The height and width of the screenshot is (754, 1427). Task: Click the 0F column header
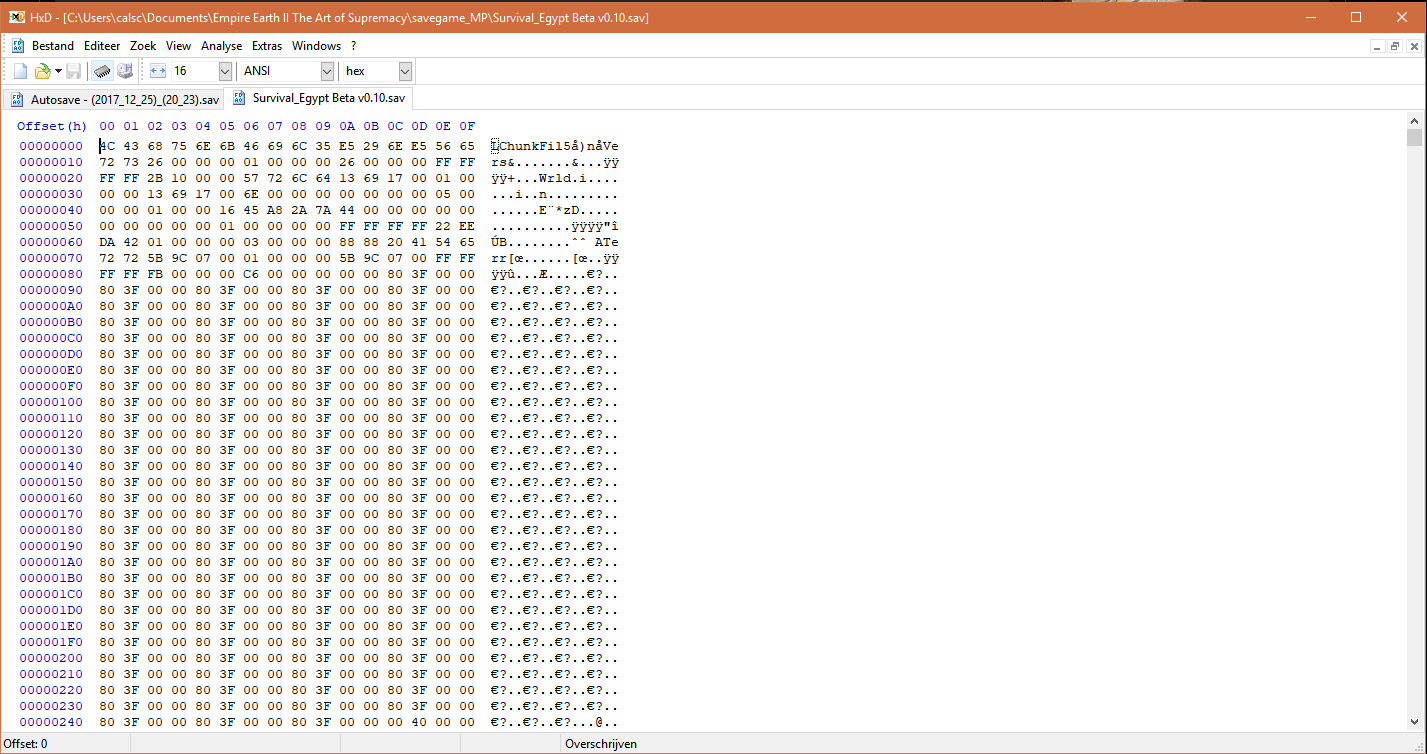pyautogui.click(x=467, y=126)
